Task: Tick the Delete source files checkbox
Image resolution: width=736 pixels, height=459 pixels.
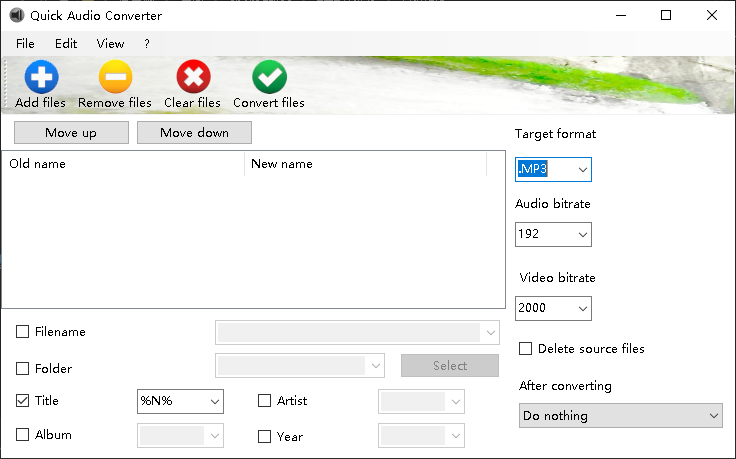Action: (x=526, y=349)
